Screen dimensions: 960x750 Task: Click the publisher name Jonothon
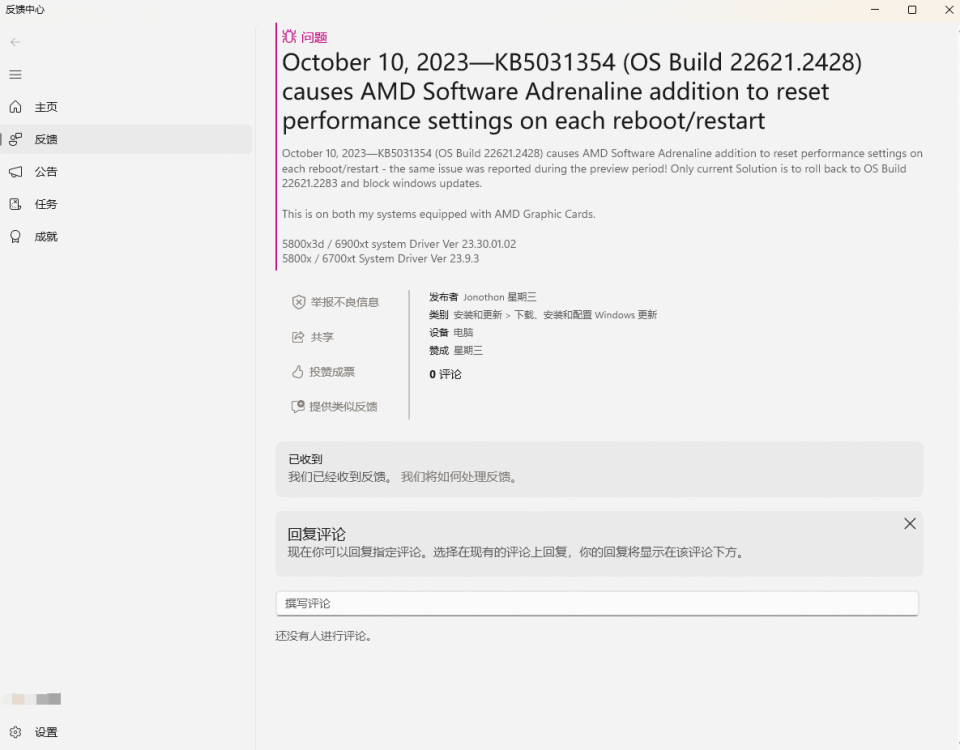click(x=484, y=297)
